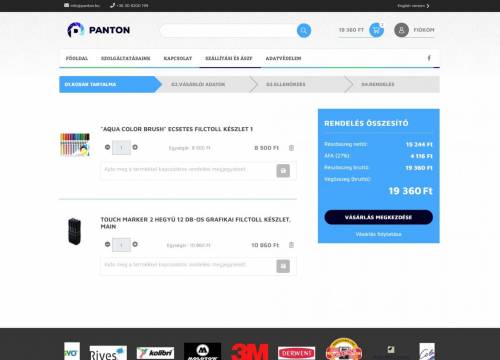Open the Aqua Color Brush product title
This screenshot has height=360, width=500.
coord(177,129)
